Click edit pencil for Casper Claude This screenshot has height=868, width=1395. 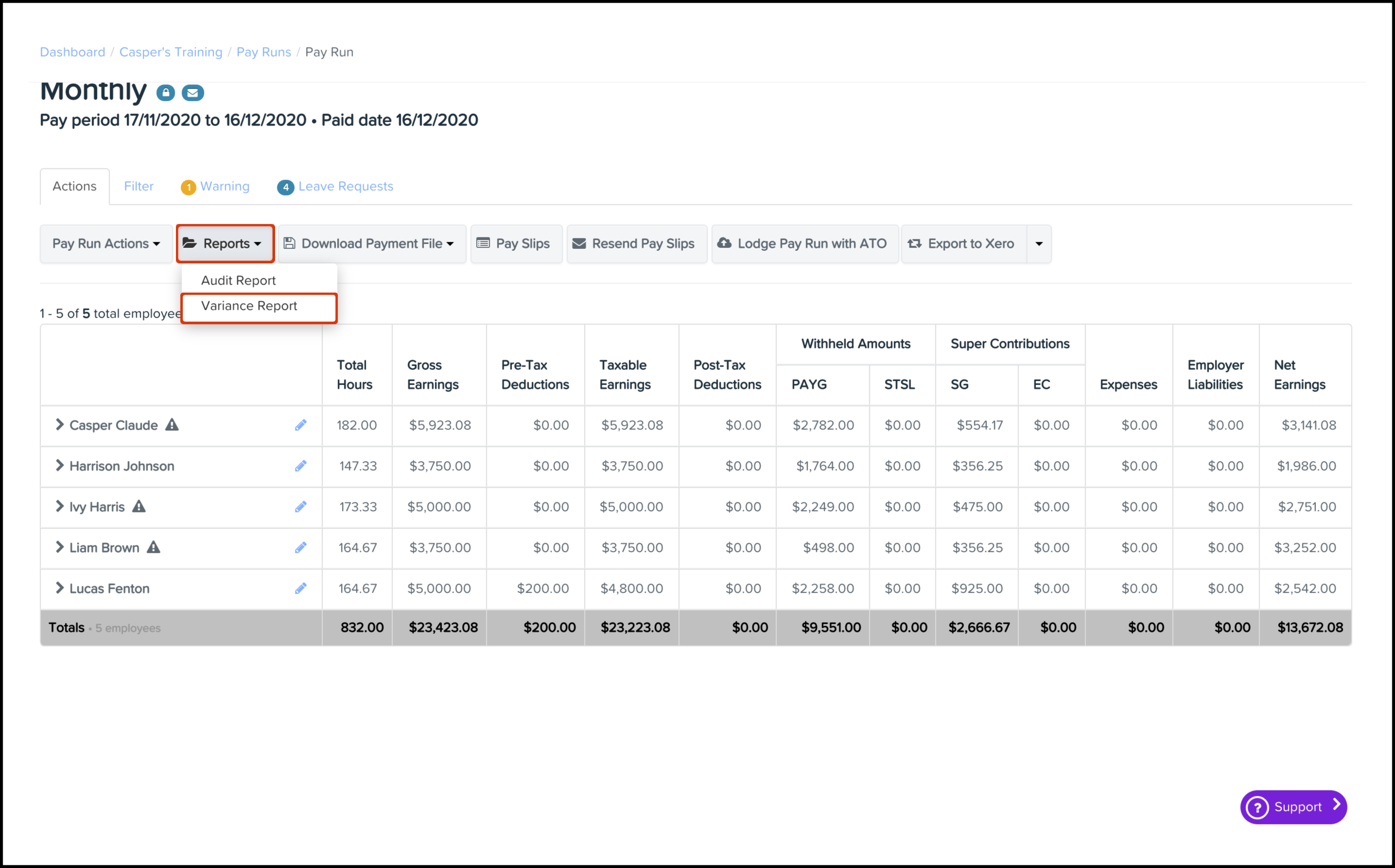(x=300, y=425)
